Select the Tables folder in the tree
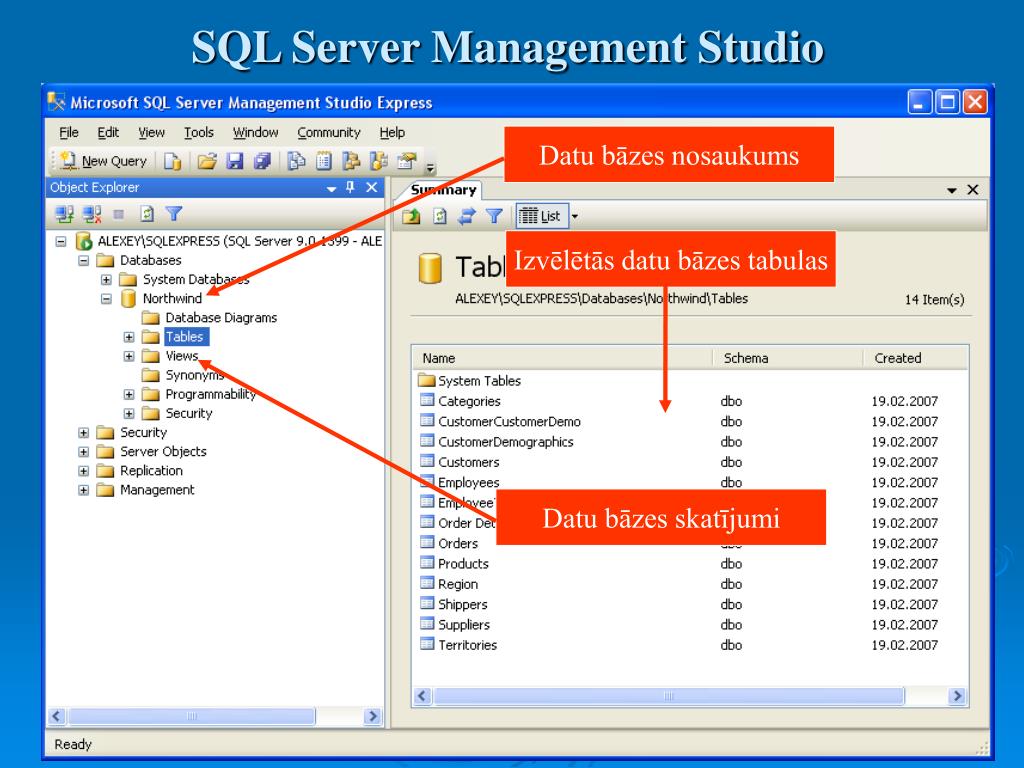The height and width of the screenshot is (768, 1024). click(x=185, y=337)
